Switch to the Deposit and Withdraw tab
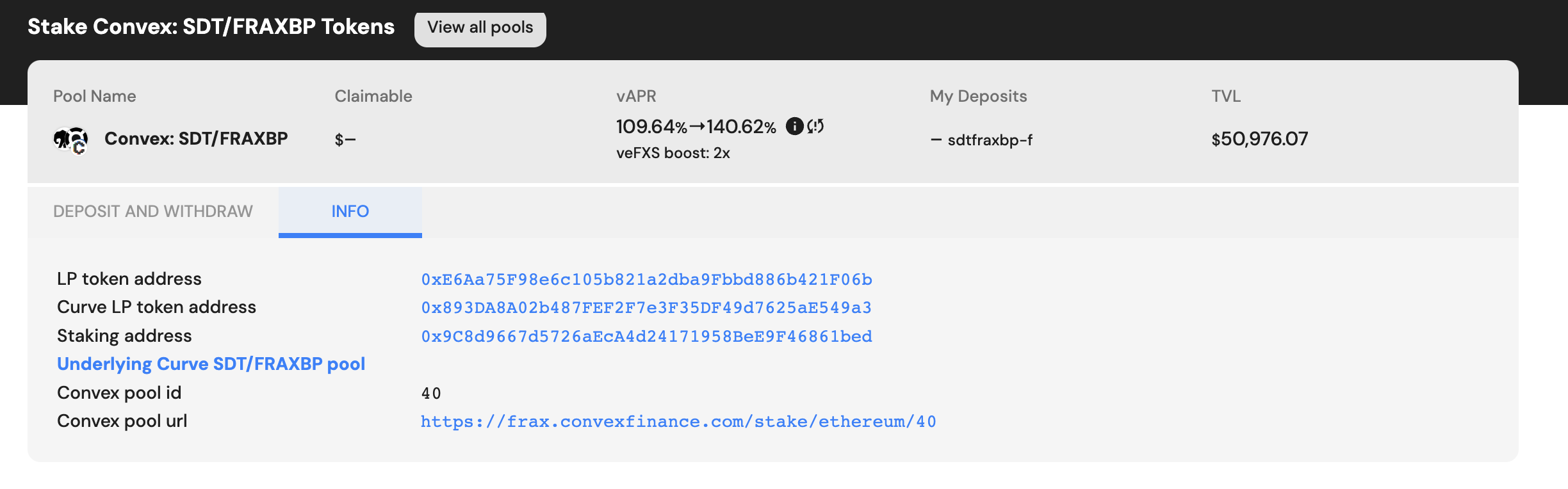1568x489 pixels. click(x=152, y=211)
